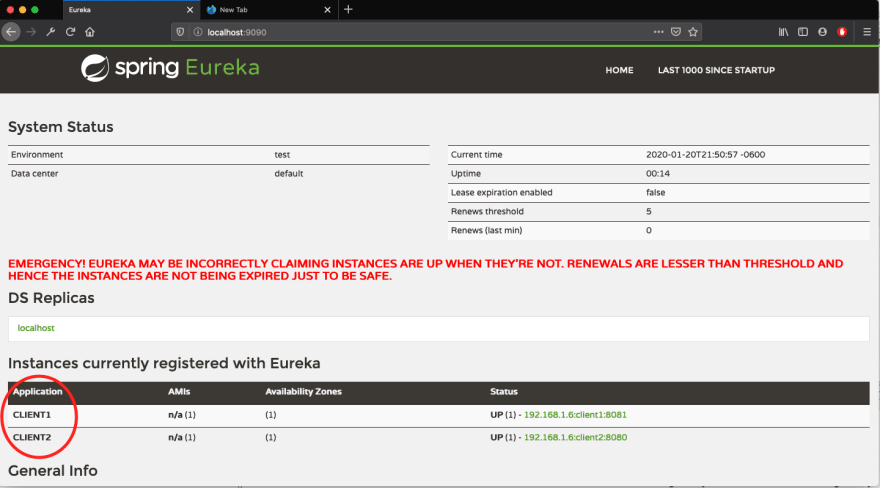The image size is (880, 488).
Task: Open the 192.168.1.6:client2:8080 instance link
Action: pyautogui.click(x=575, y=438)
